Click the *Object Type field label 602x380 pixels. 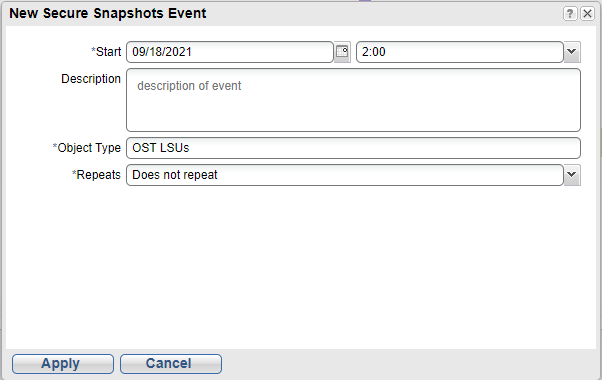point(86,148)
